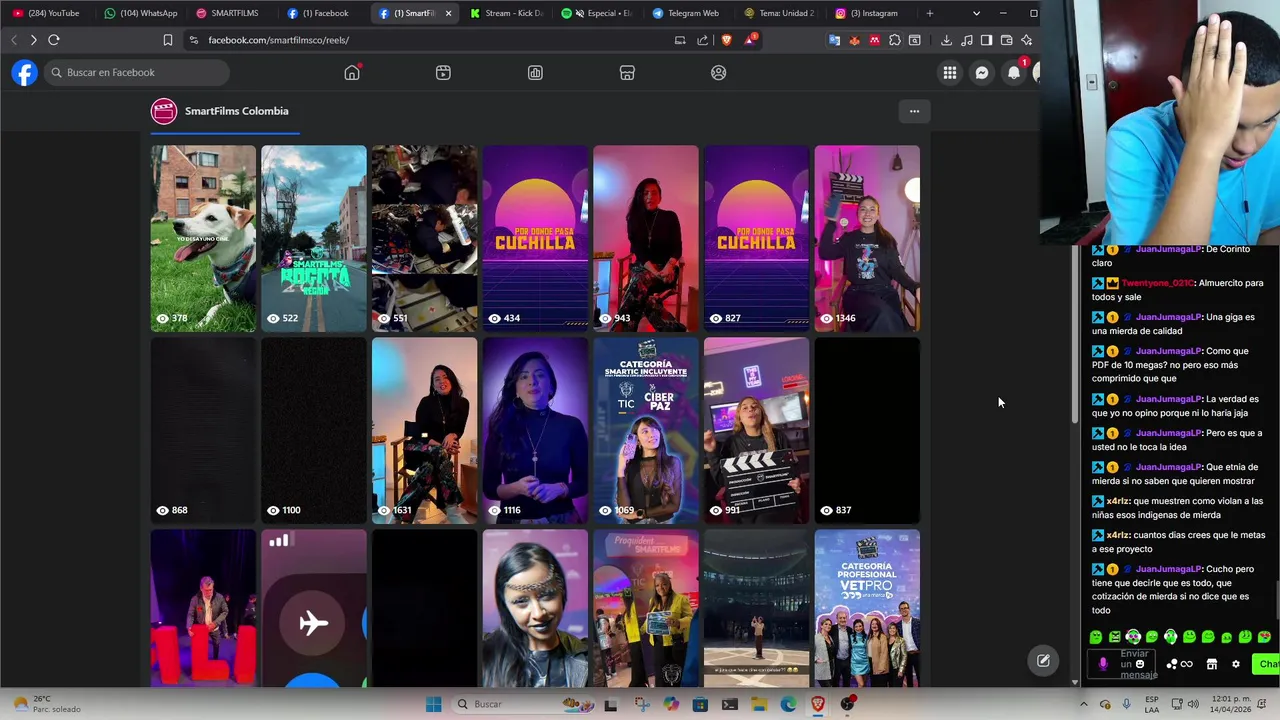Open the media control music-note icon
Screen dimensions: 1280x720
click(x=966, y=40)
